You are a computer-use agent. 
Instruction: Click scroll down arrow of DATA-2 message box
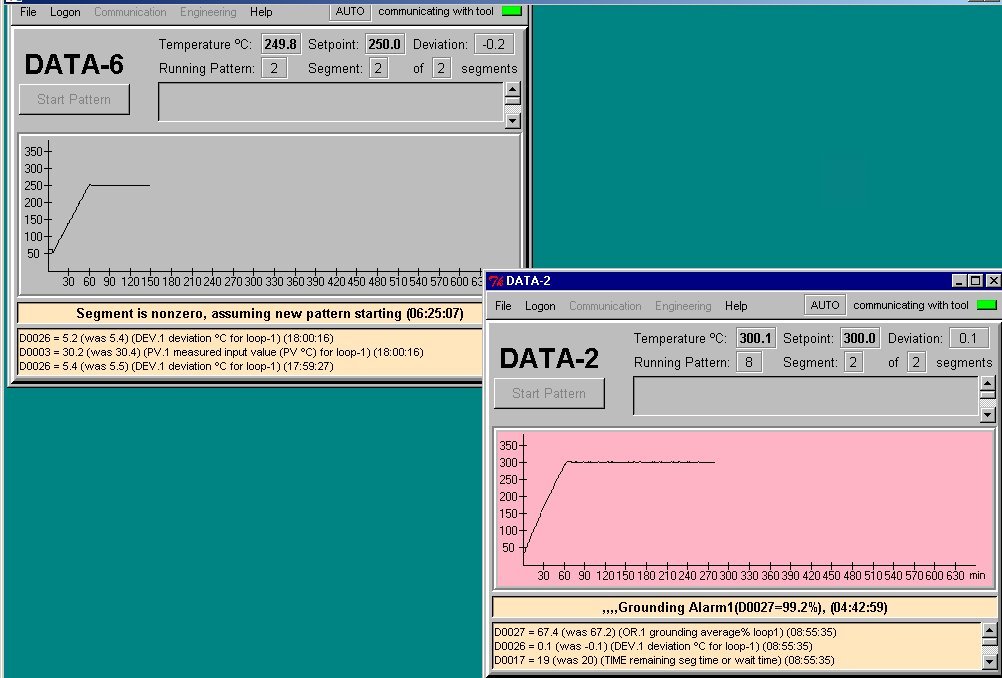987,414
